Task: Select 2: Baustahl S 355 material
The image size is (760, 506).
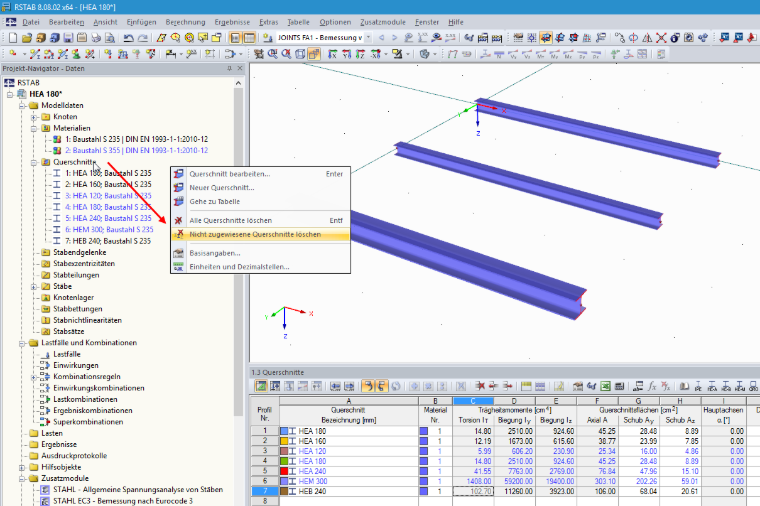Action: pos(136,151)
